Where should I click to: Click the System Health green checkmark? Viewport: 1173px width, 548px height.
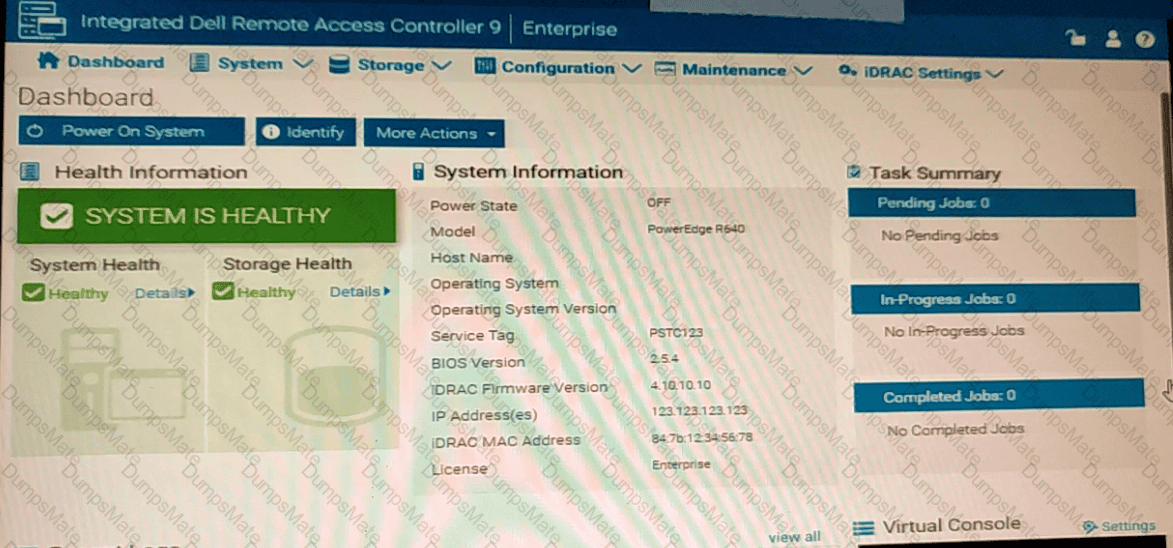pos(34,293)
